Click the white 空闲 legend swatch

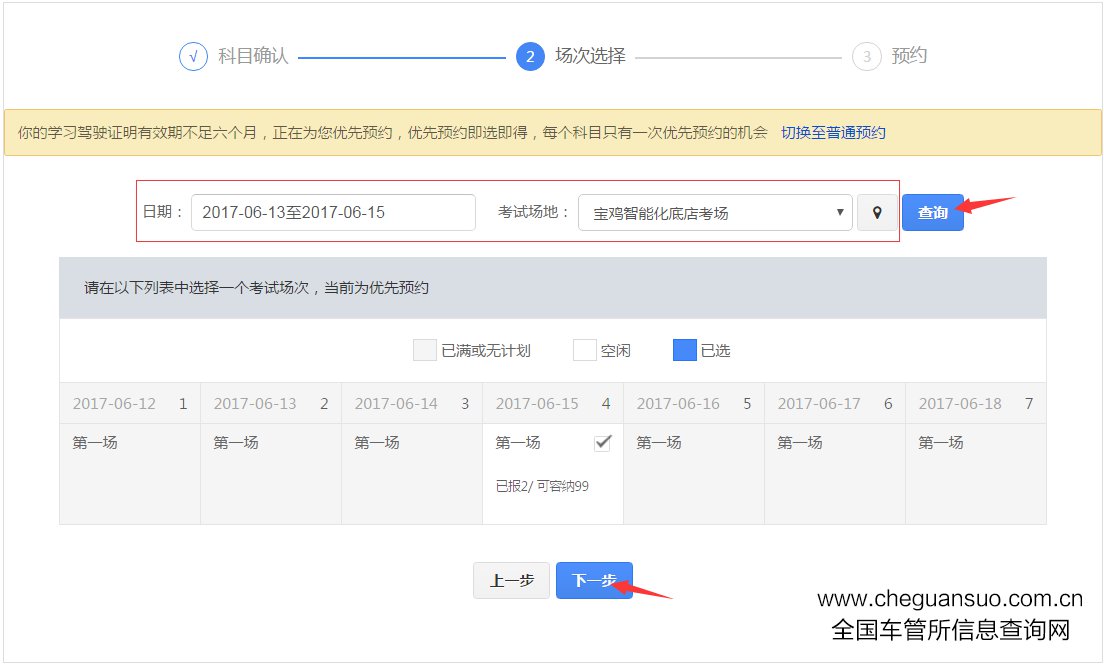pyautogui.click(x=584, y=350)
